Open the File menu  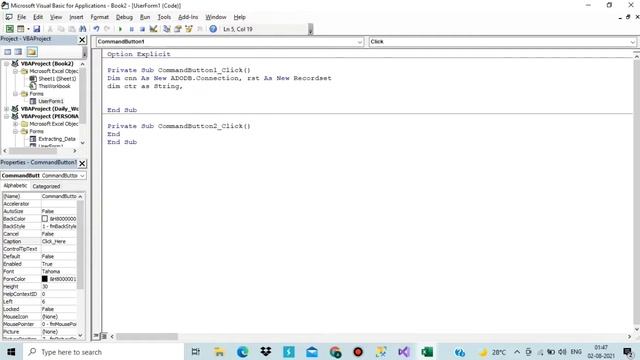click(21, 17)
